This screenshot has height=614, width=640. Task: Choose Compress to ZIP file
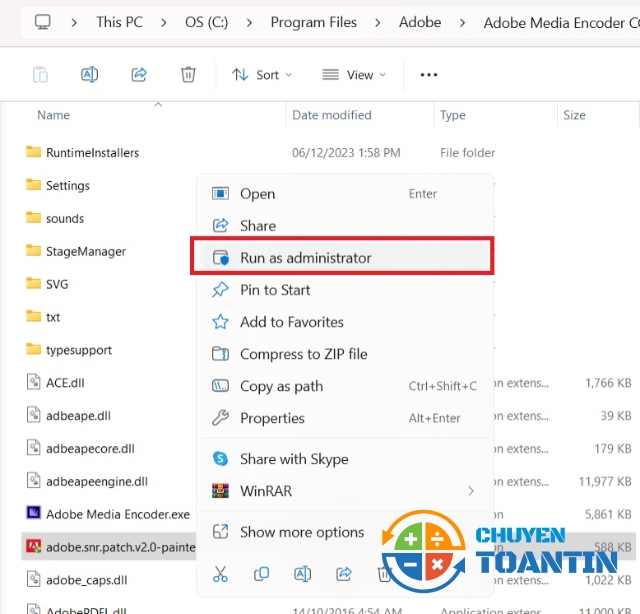[343, 354]
